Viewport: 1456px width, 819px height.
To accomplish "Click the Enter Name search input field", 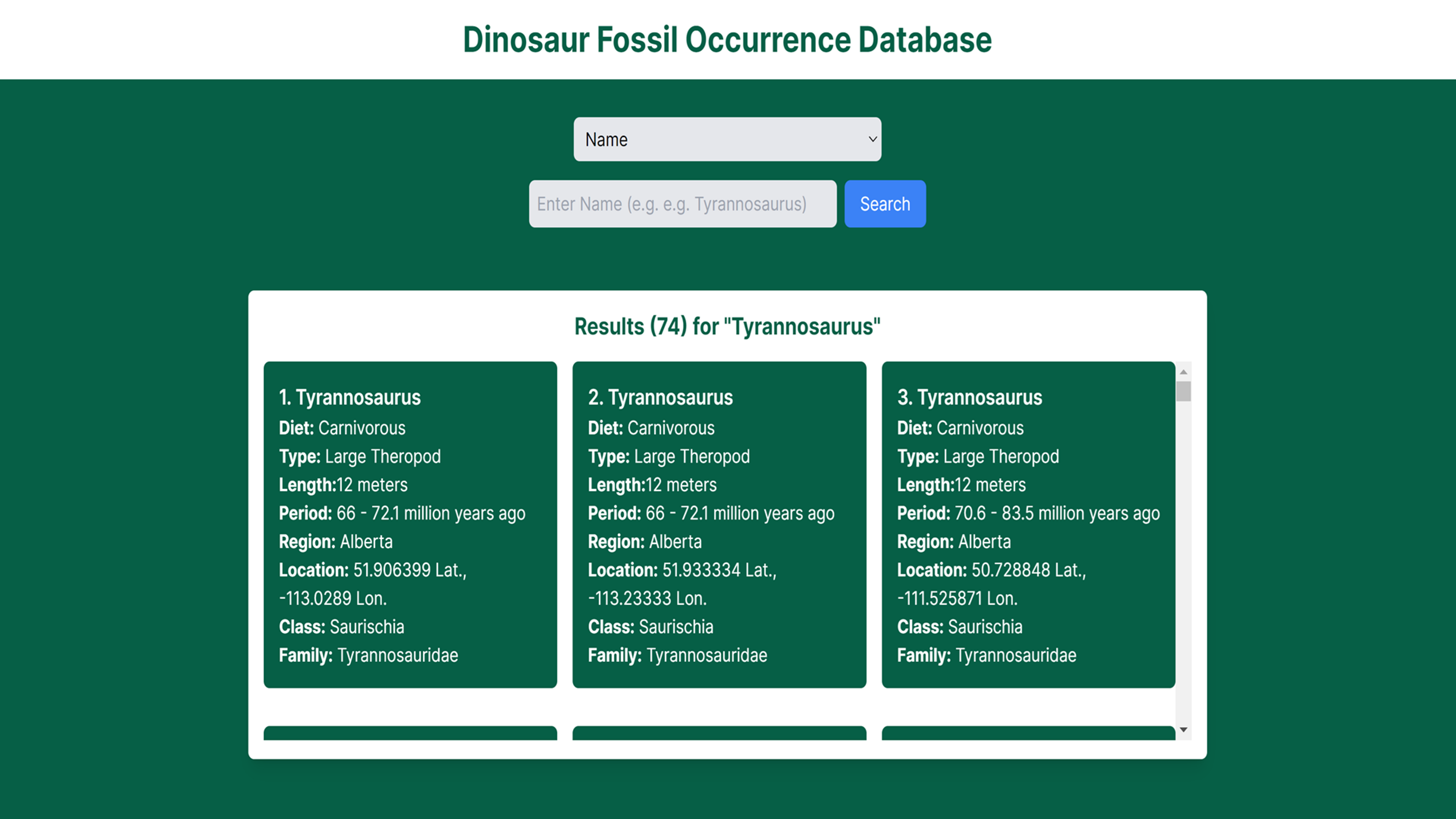I will tap(682, 204).
